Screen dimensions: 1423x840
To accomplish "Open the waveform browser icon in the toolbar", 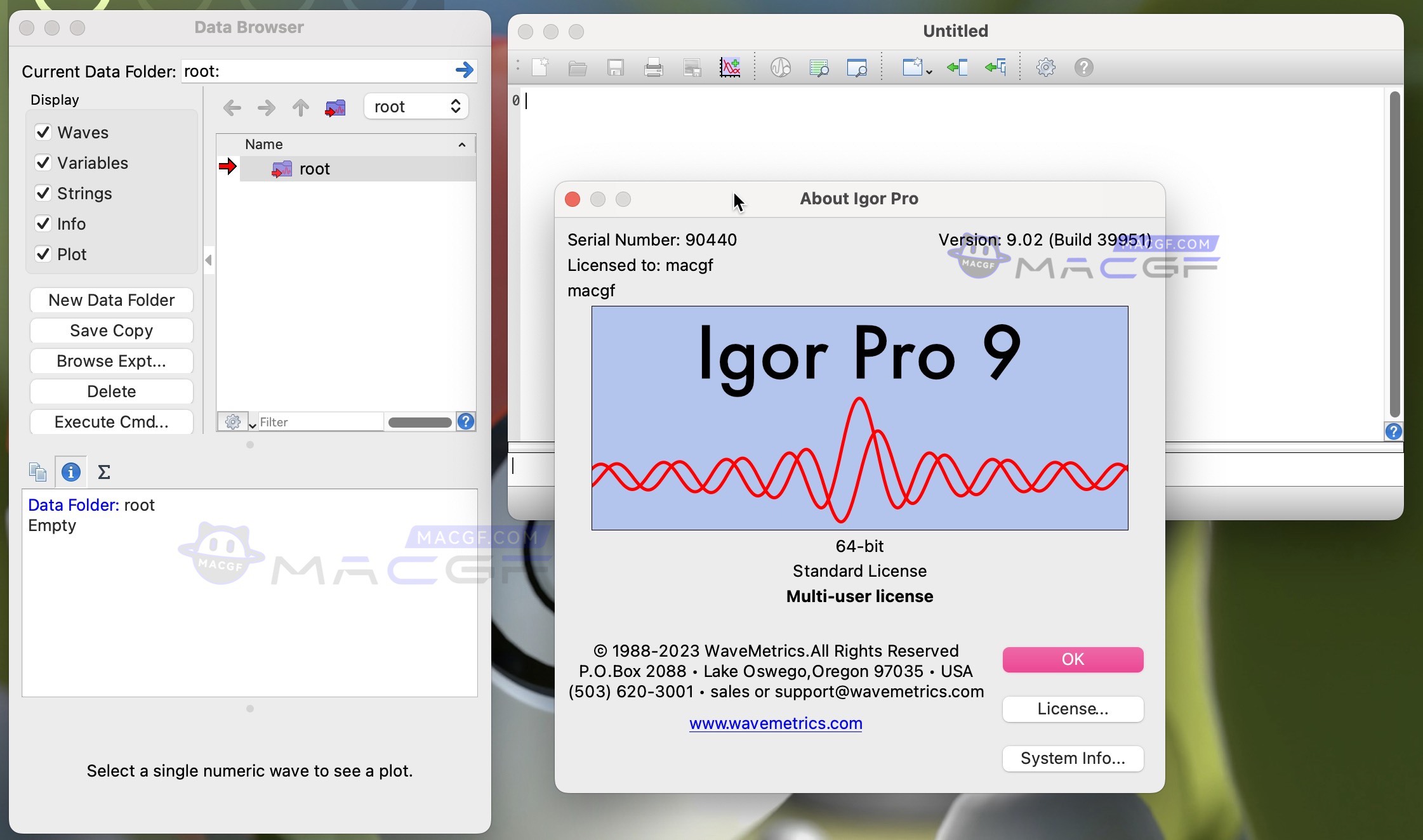I will pyautogui.click(x=780, y=67).
